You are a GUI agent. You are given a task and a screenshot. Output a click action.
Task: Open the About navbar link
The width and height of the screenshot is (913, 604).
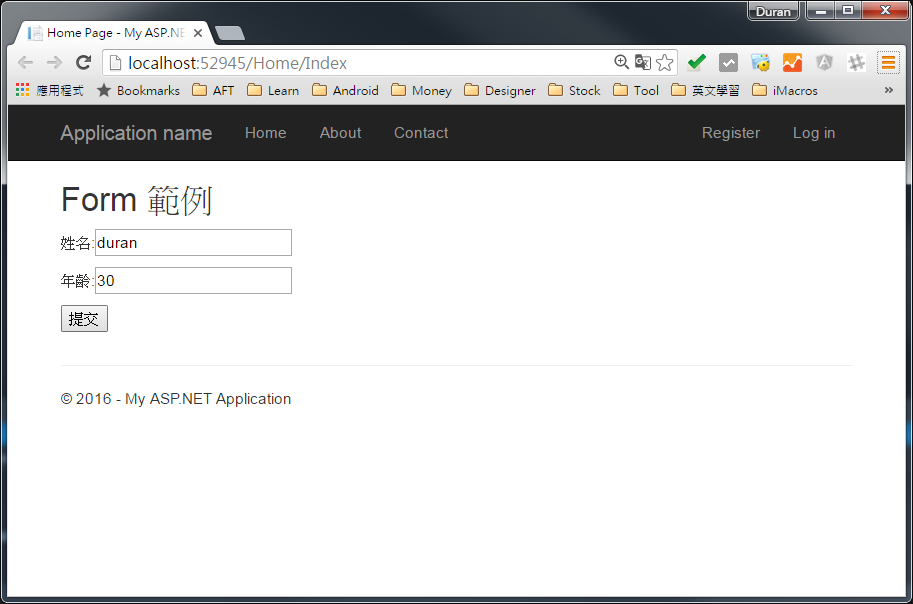point(341,133)
